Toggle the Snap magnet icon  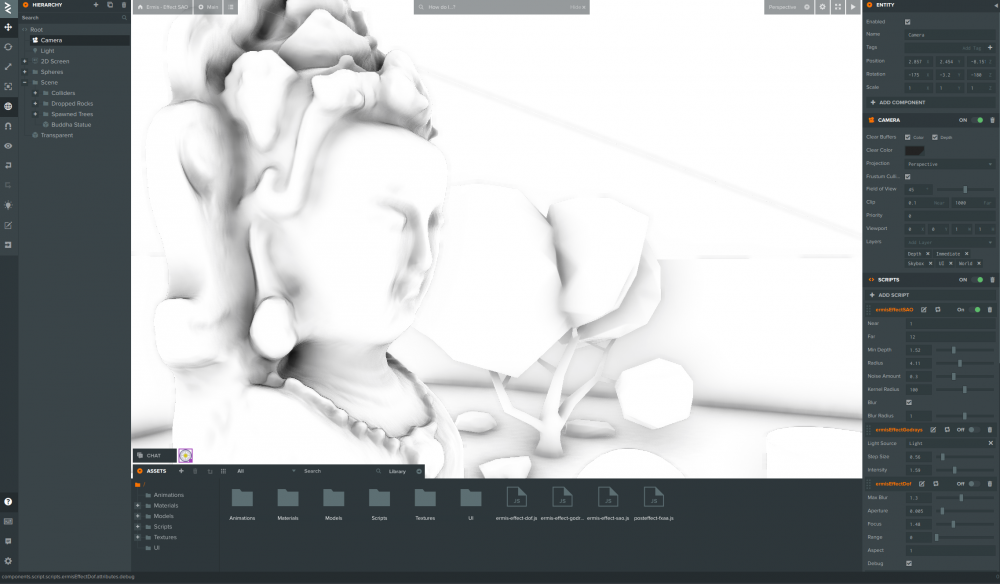(8, 126)
